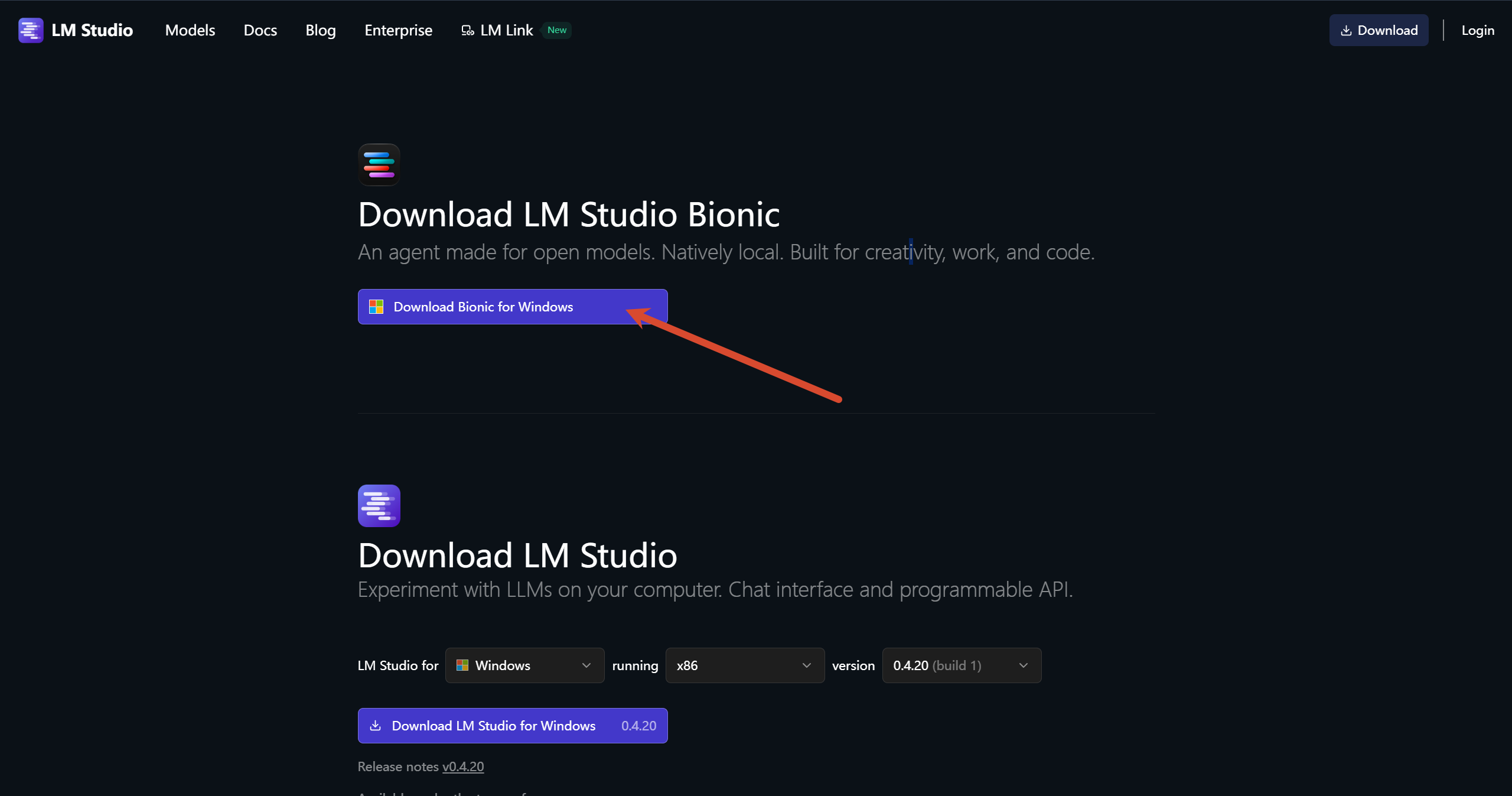The height and width of the screenshot is (796, 1512).
Task: Open the 0.4.20 version dropdown
Action: pyautogui.click(x=962, y=665)
